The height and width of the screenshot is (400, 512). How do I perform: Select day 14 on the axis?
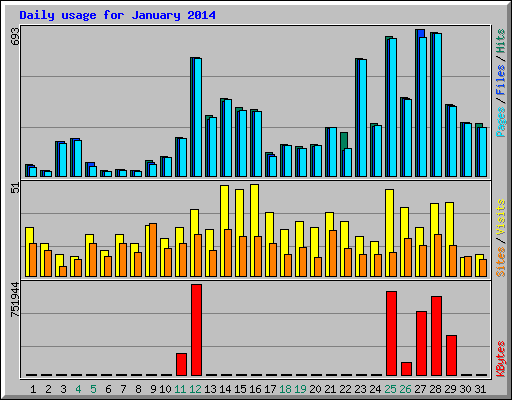[225, 389]
